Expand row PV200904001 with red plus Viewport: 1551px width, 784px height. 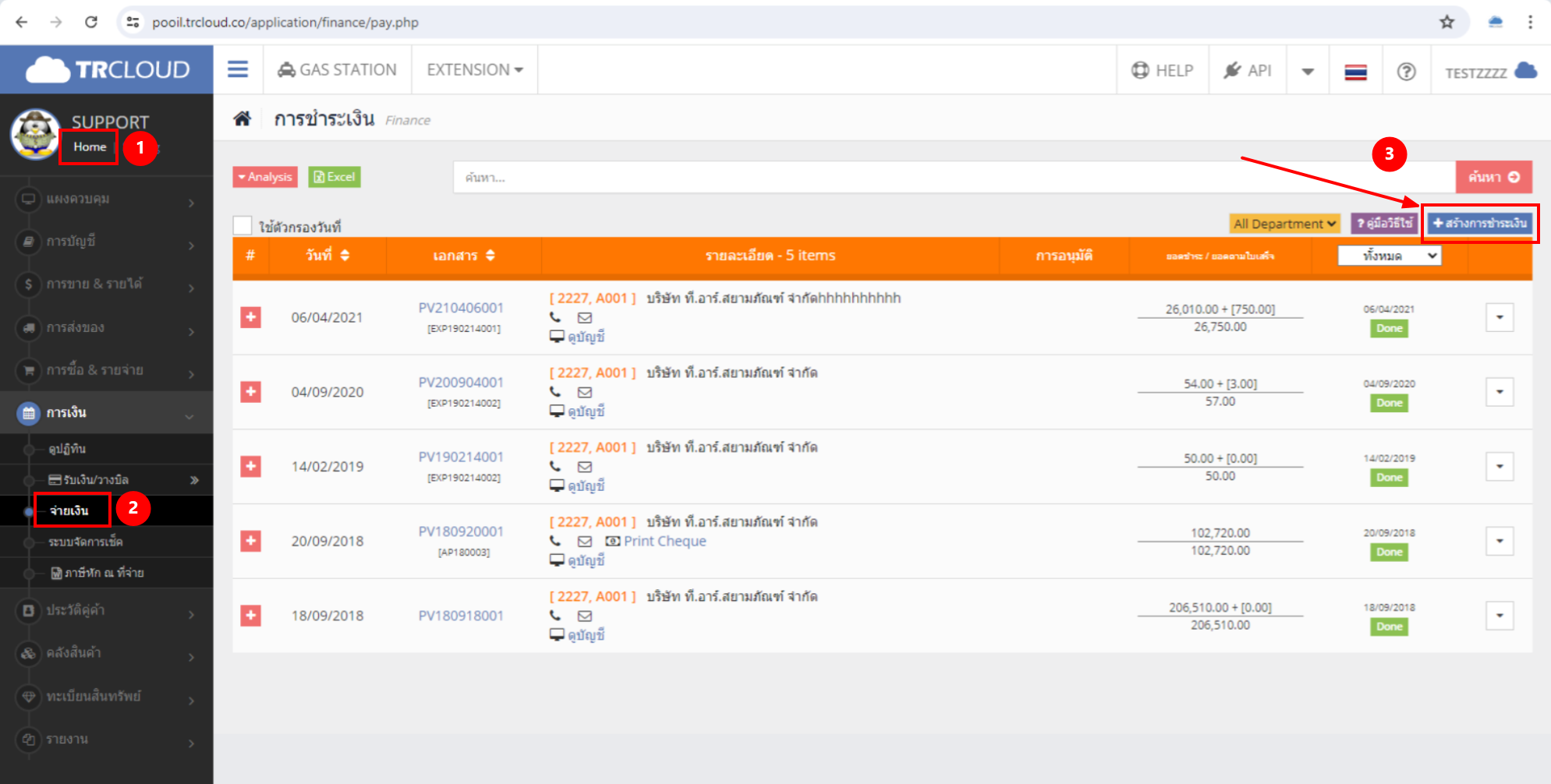250,392
